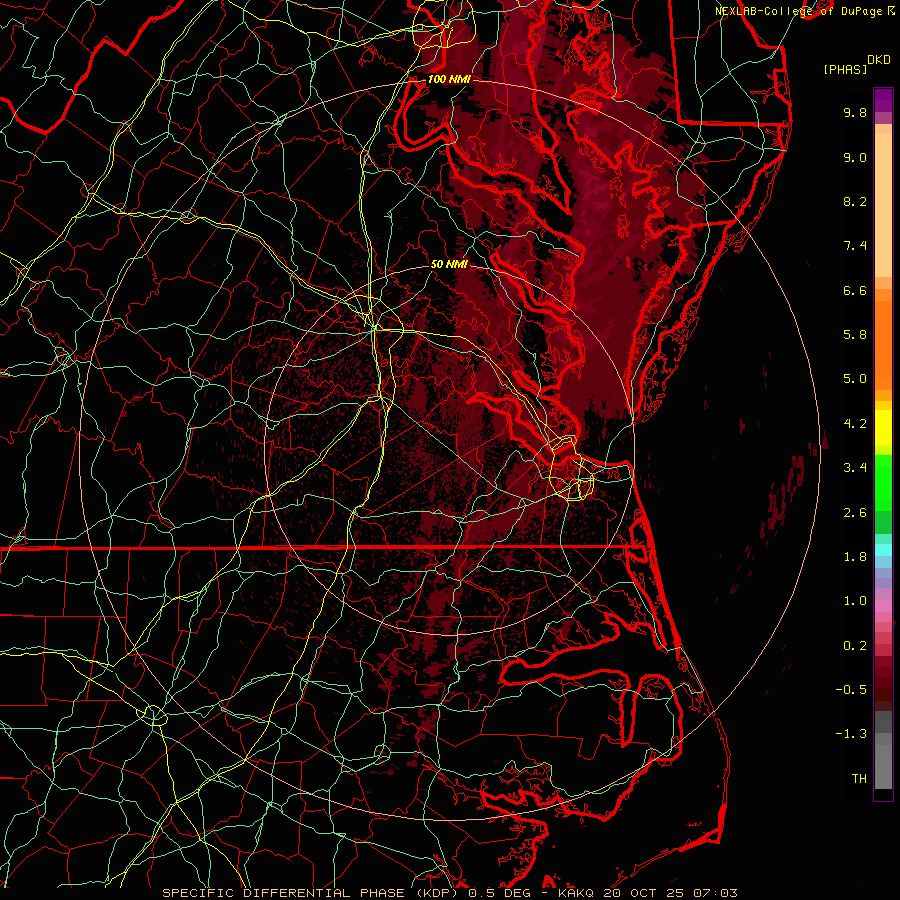This screenshot has height=900, width=900.
Task: Click the 5.8 scale value
Action: (x=855, y=335)
